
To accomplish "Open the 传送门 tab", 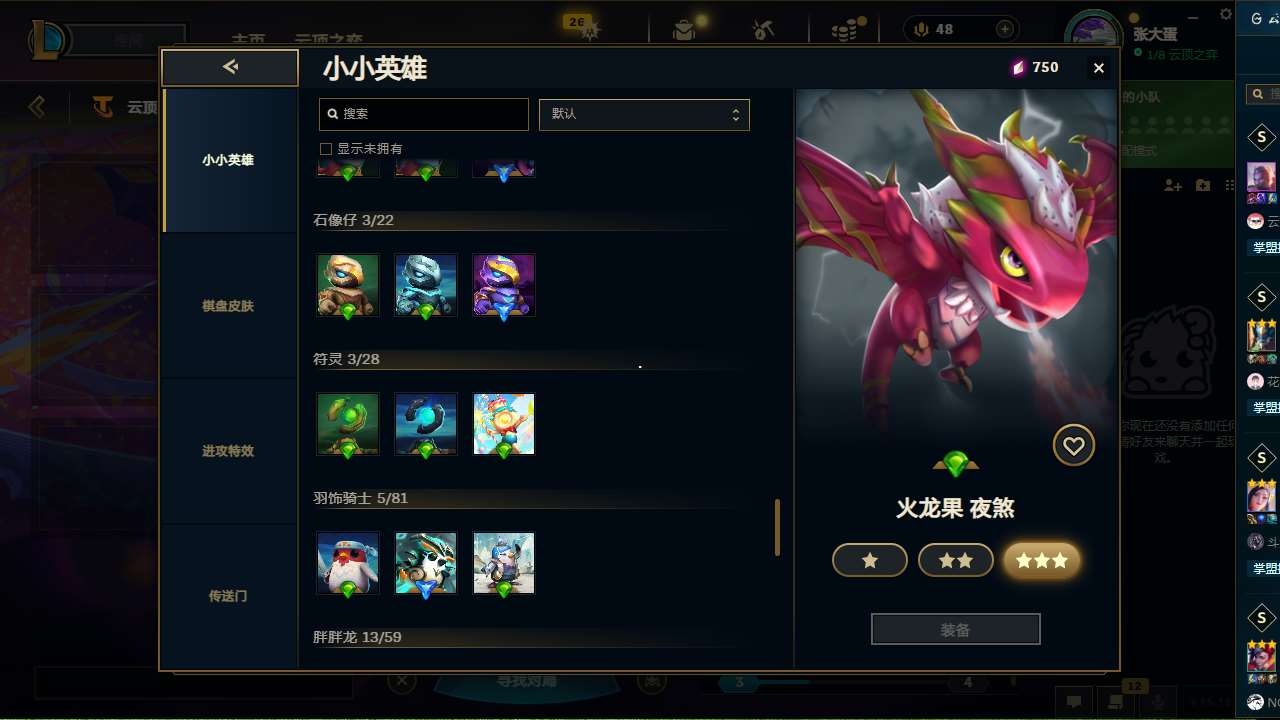I will [228, 596].
